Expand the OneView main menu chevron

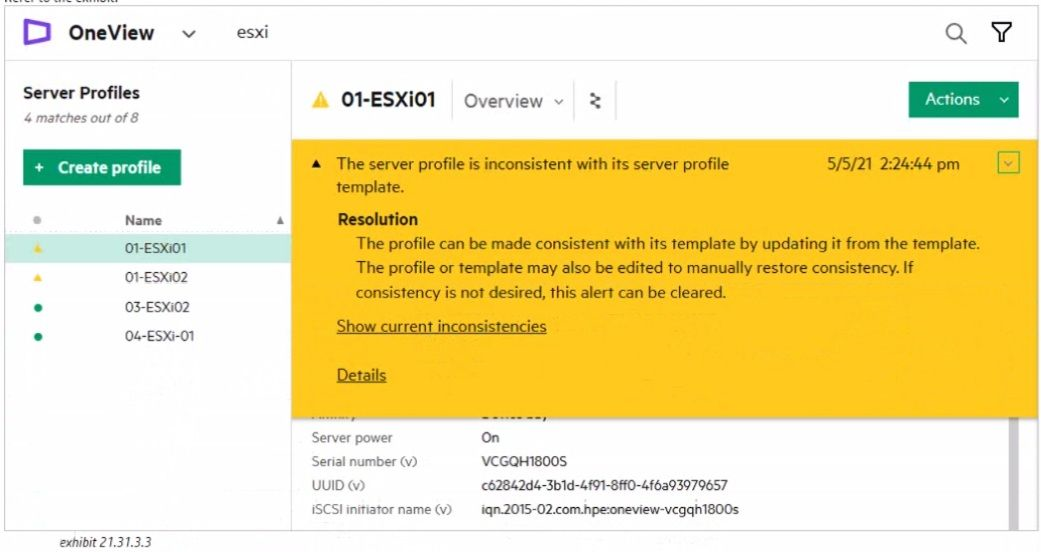point(189,34)
